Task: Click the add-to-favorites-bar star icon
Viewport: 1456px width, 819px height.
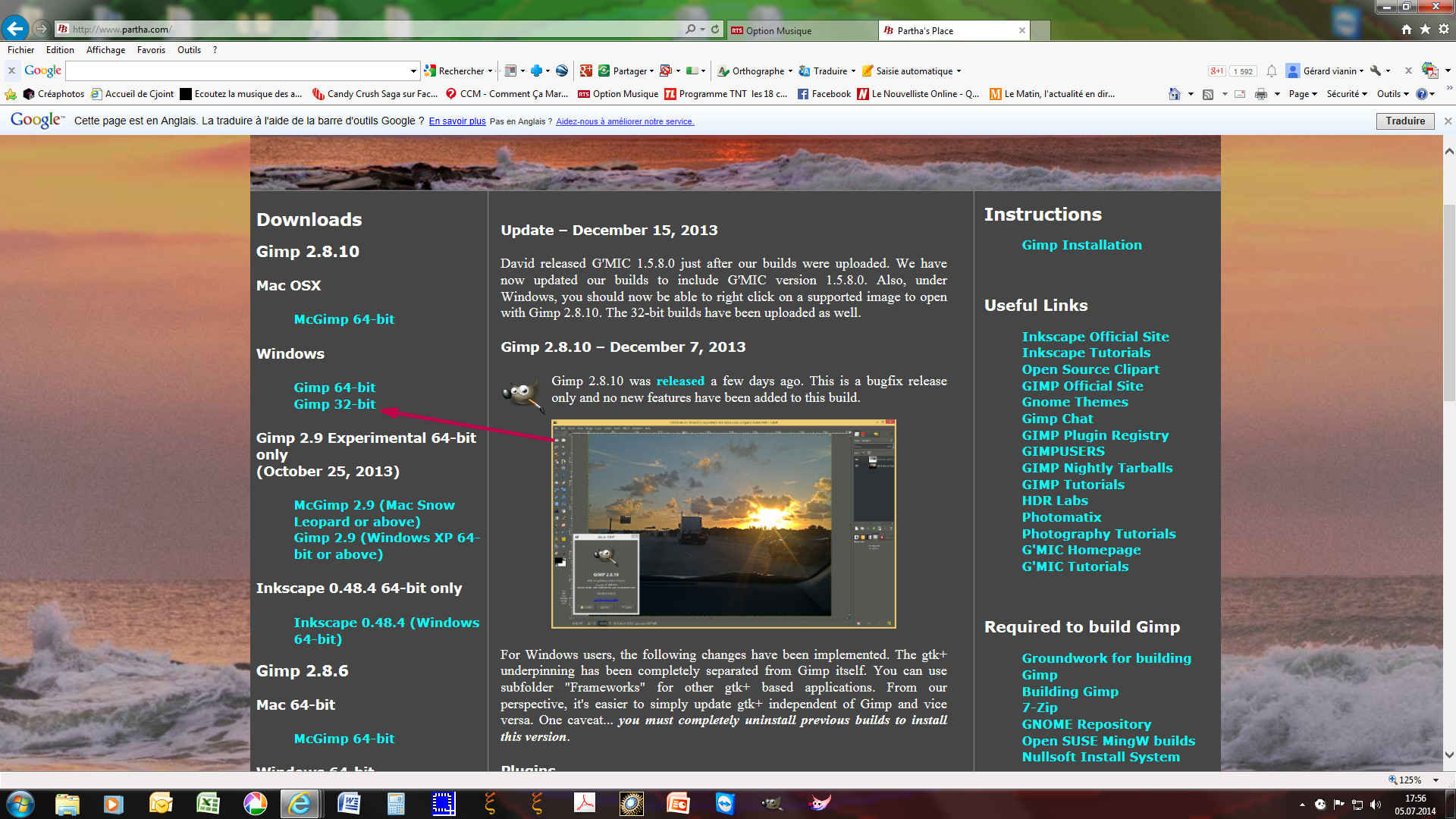Action: tap(11, 94)
